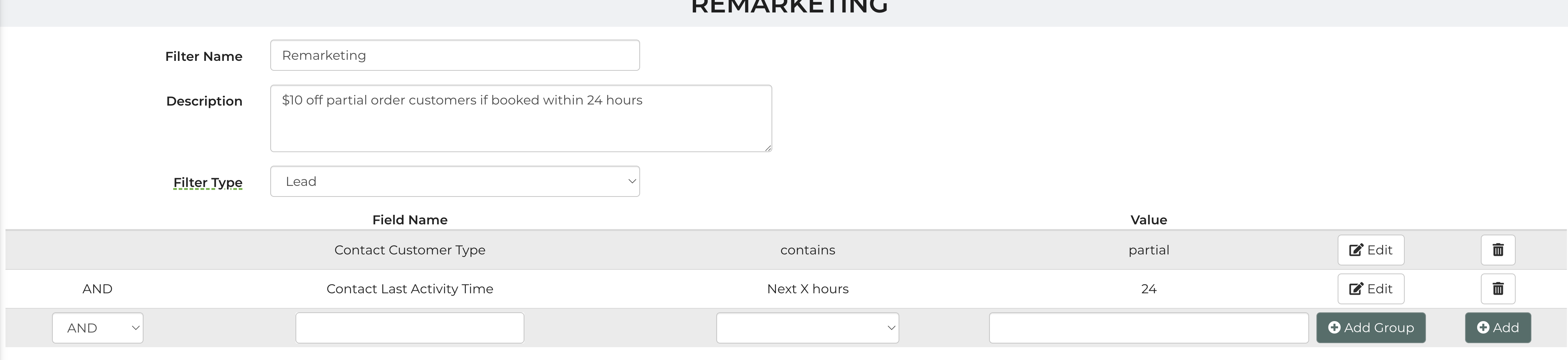The image size is (1568, 360).
Task: Click the new Value input box
Action: [1148, 328]
